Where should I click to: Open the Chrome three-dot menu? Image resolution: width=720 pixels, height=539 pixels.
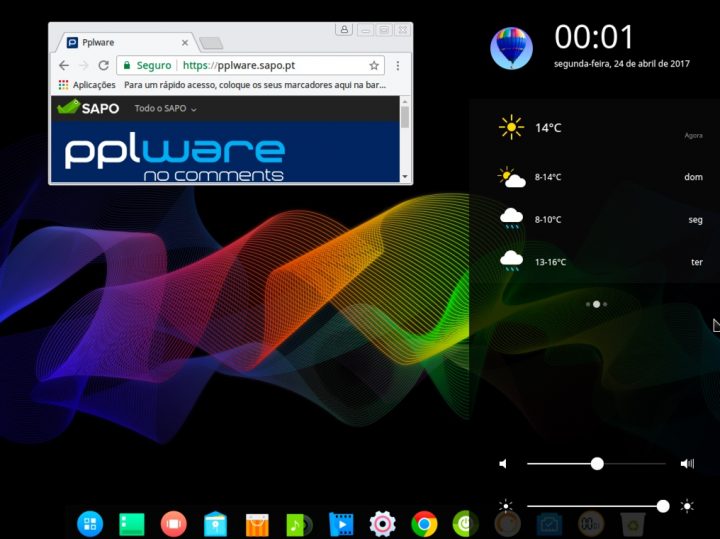(398, 65)
